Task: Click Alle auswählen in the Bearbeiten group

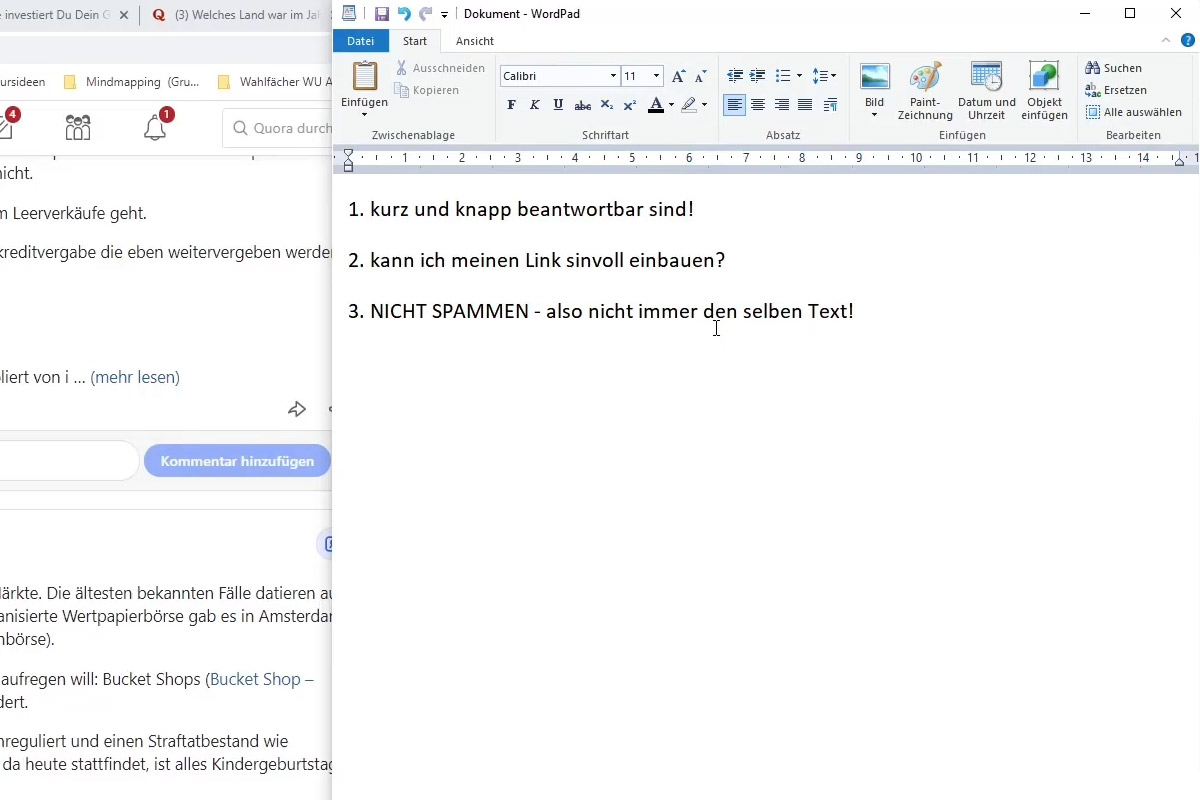Action: click(x=1134, y=112)
